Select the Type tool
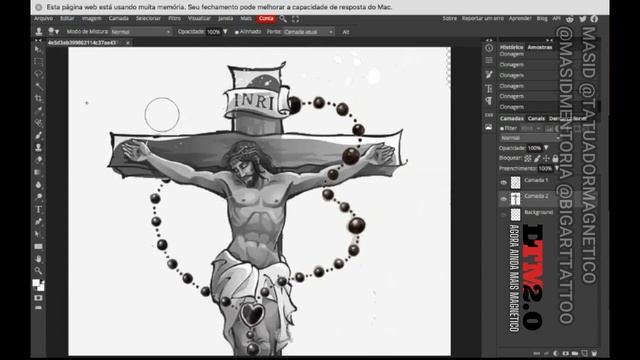Image resolution: width=640 pixels, height=360 pixels. tap(38, 209)
